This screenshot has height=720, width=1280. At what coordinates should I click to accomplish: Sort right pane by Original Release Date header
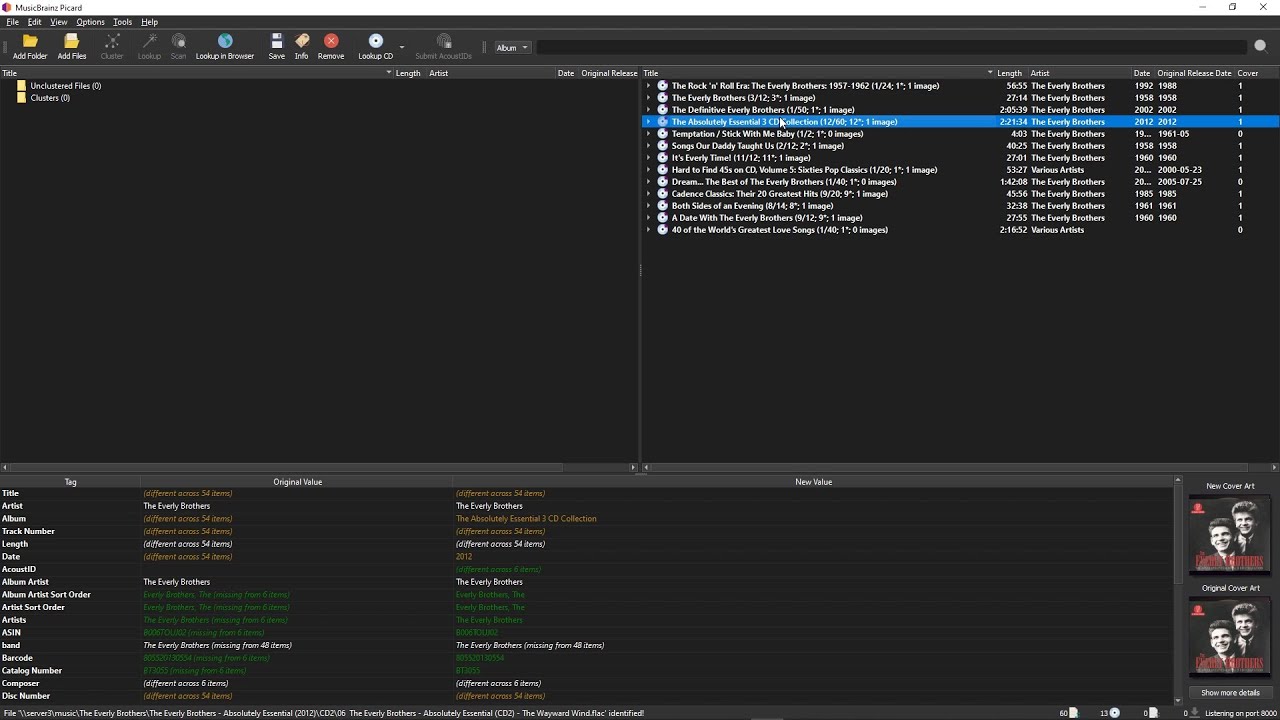(x=1194, y=73)
